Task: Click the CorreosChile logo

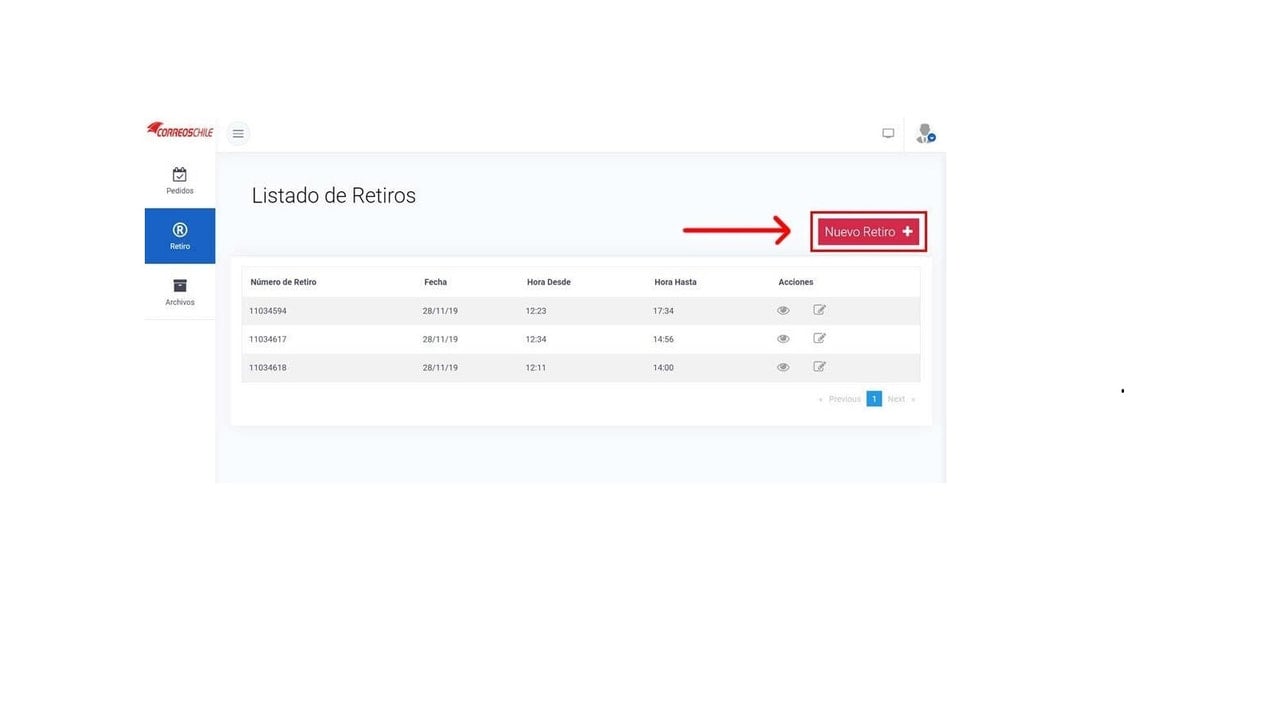Action: click(180, 131)
